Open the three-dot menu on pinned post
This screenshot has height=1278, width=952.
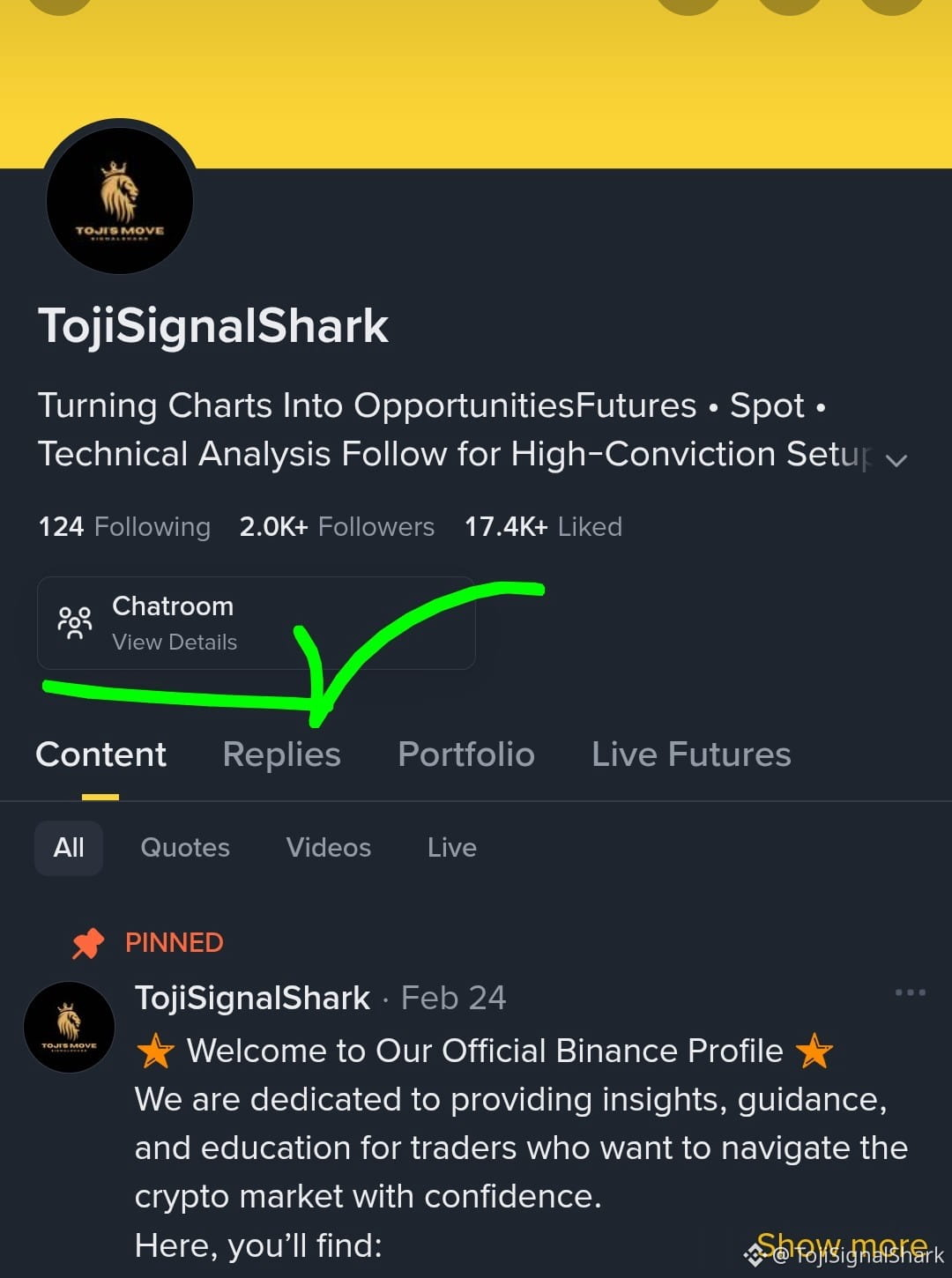(x=910, y=992)
